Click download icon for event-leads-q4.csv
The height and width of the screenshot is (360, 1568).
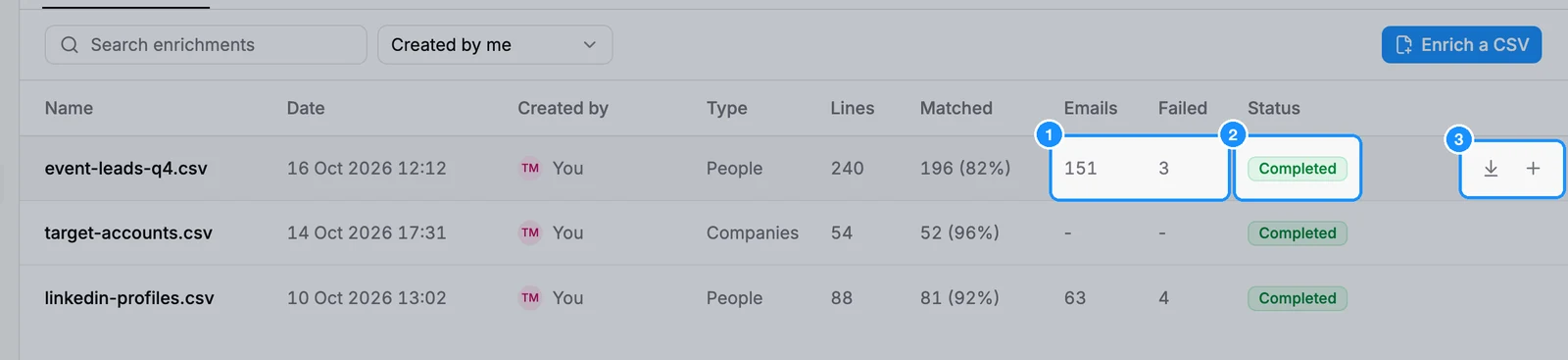pyautogui.click(x=1491, y=169)
